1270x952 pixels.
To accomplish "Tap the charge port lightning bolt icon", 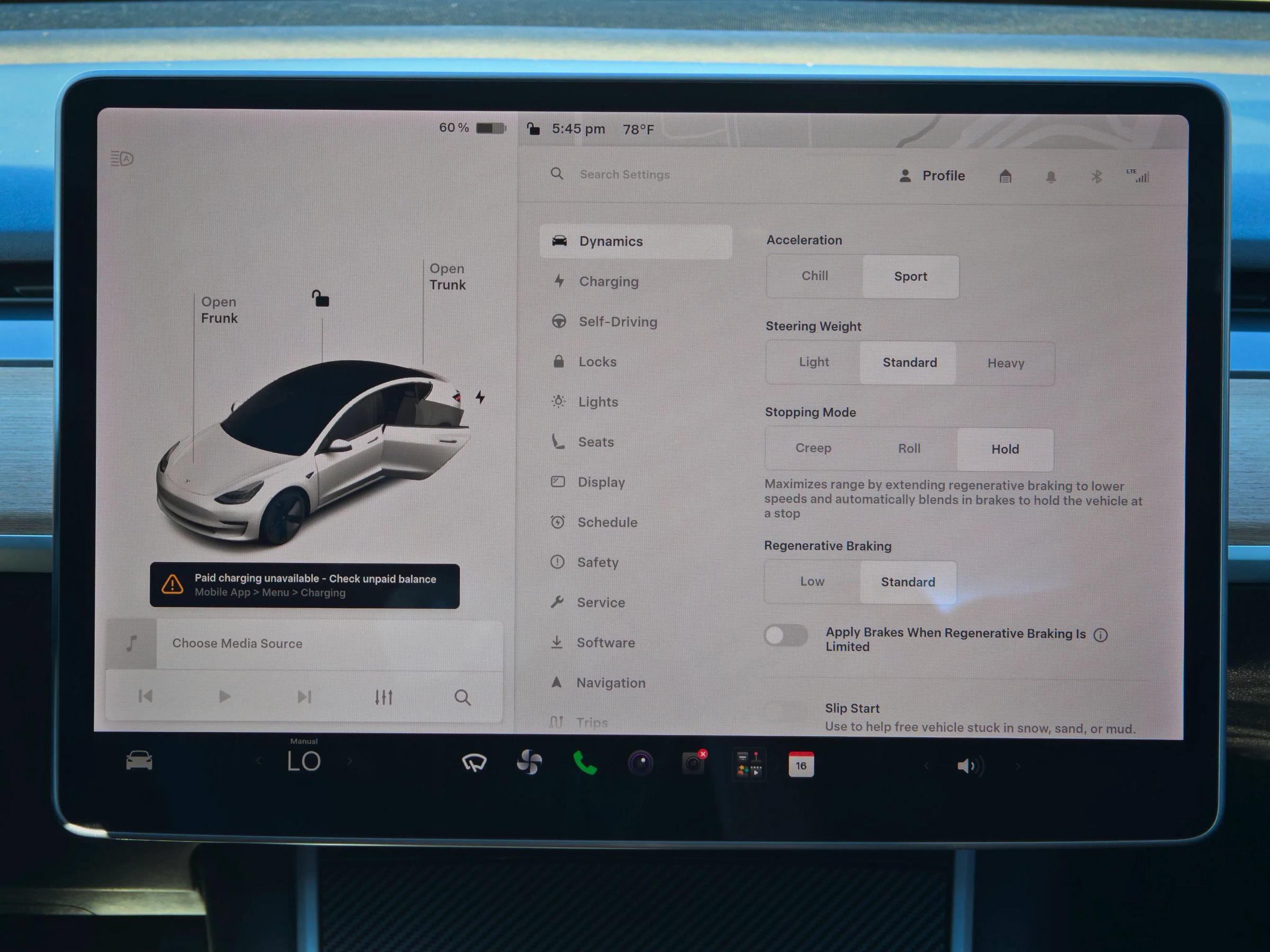I will click(480, 397).
